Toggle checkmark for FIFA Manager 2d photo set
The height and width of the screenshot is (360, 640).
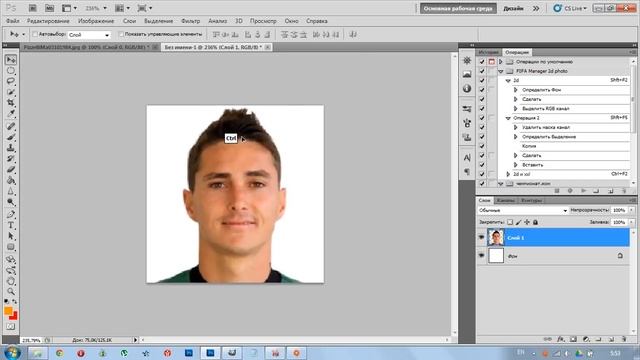coord(482,71)
